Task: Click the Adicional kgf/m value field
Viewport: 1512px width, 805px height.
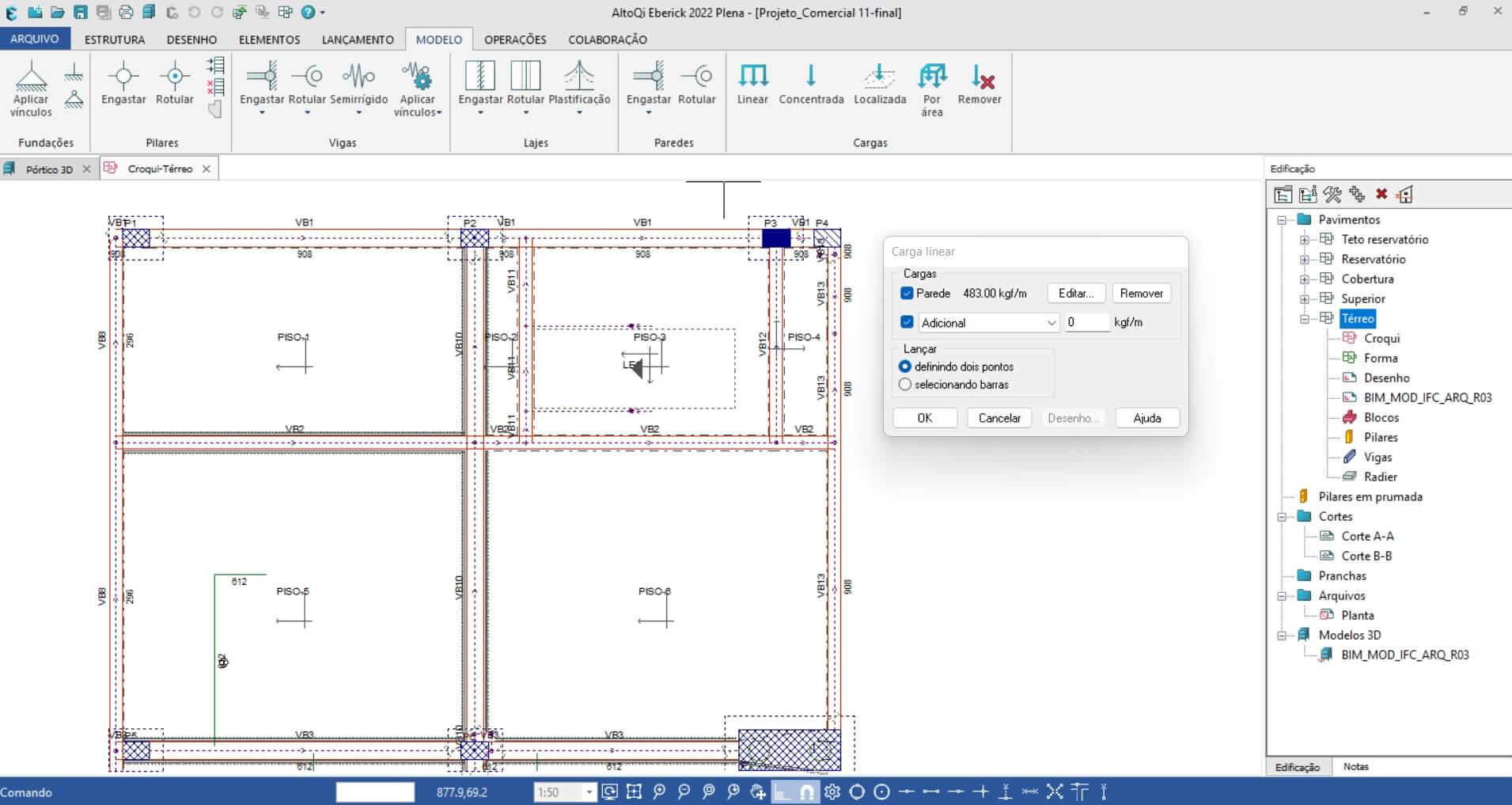Action: click(x=1086, y=323)
